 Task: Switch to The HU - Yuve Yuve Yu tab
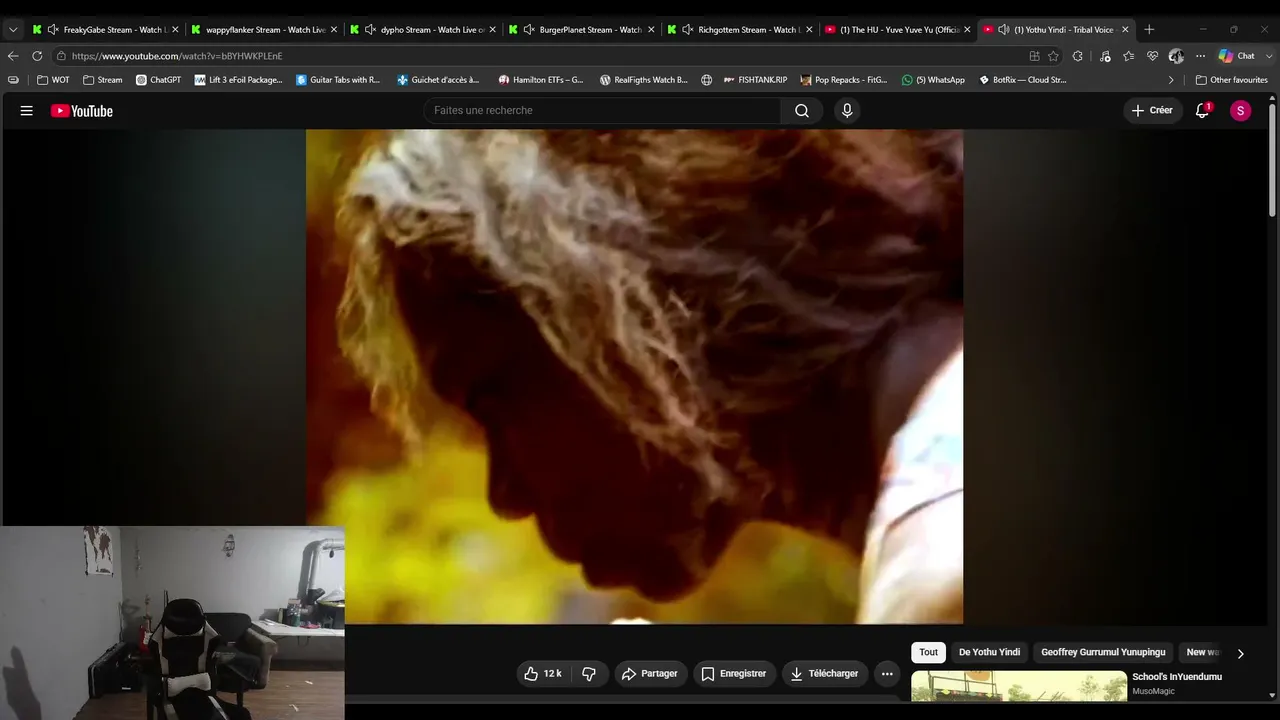(x=898, y=30)
